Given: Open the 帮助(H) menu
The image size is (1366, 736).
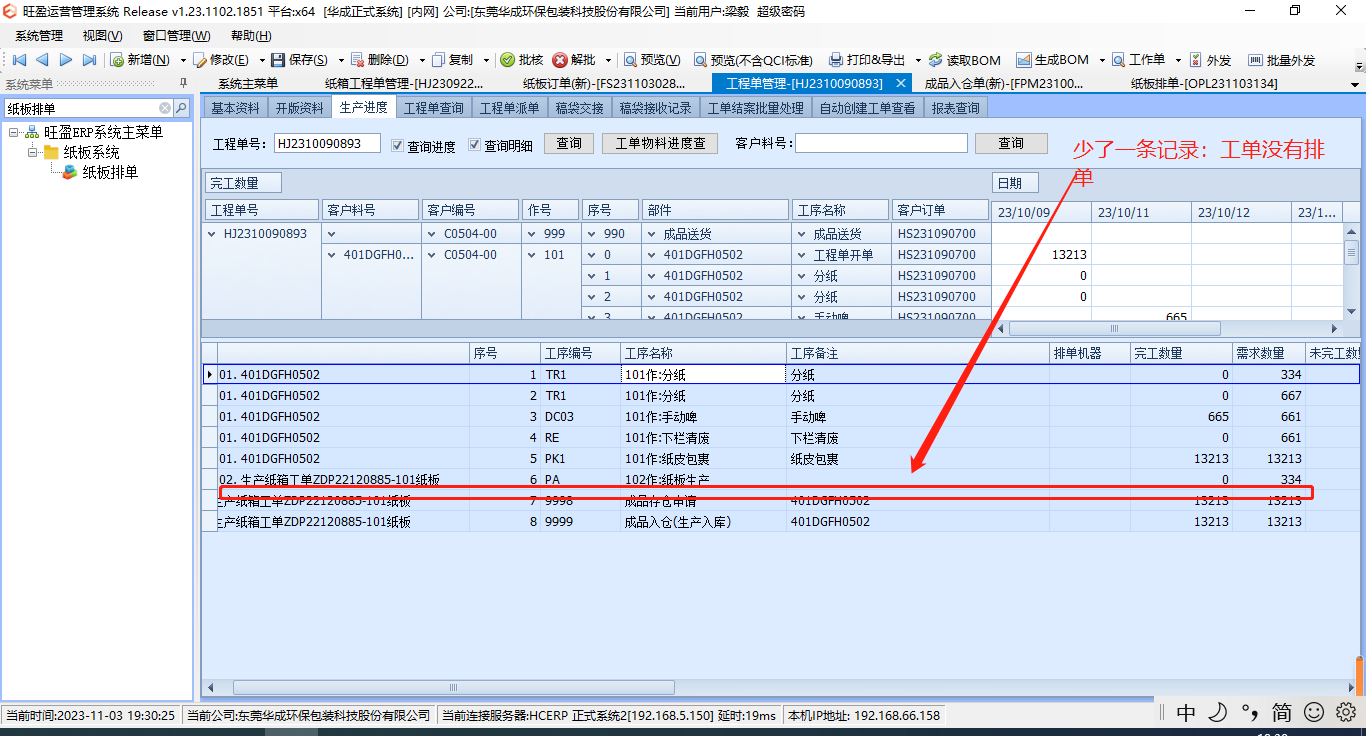Looking at the screenshot, I should [x=251, y=36].
